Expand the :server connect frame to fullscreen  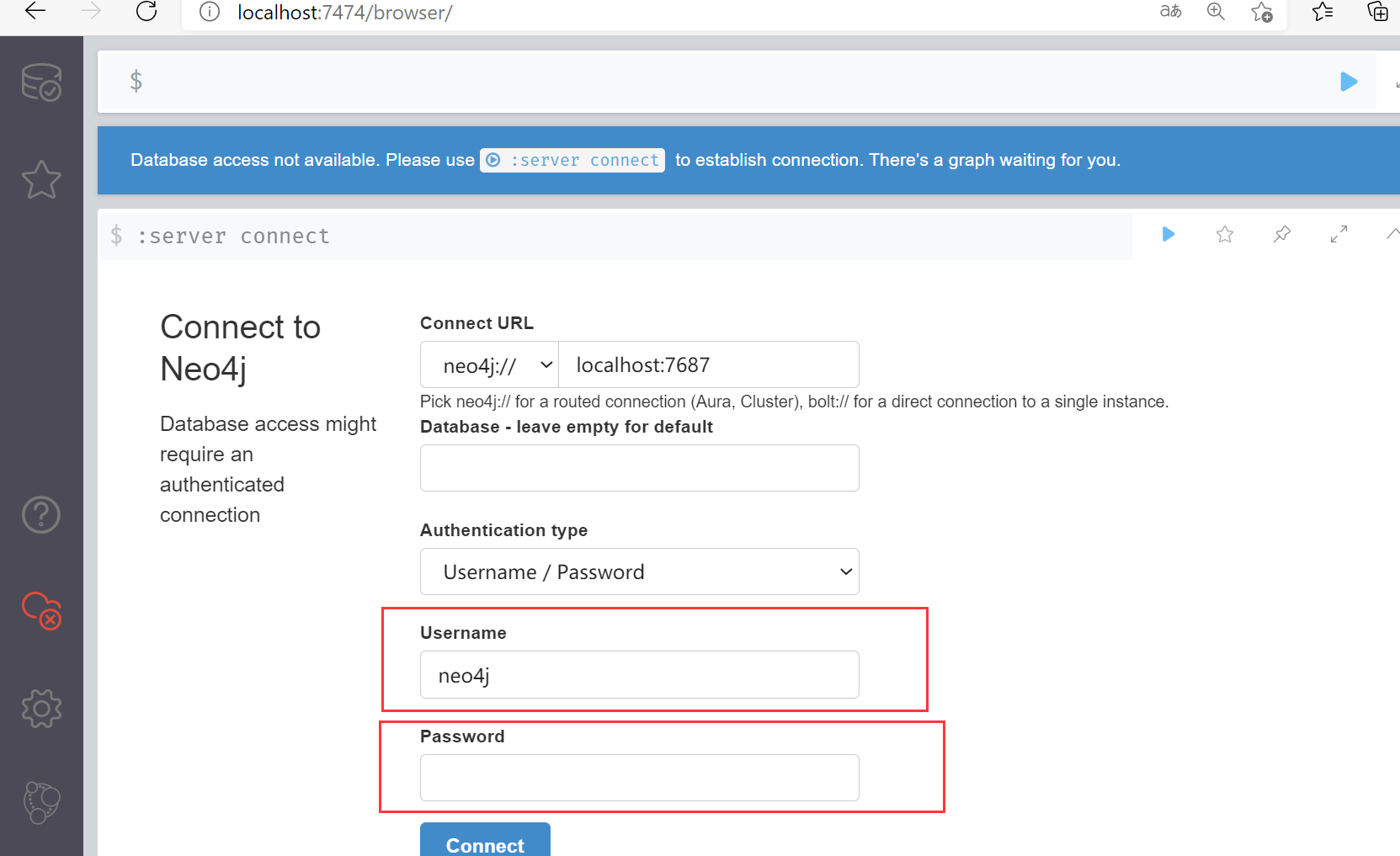tap(1339, 234)
